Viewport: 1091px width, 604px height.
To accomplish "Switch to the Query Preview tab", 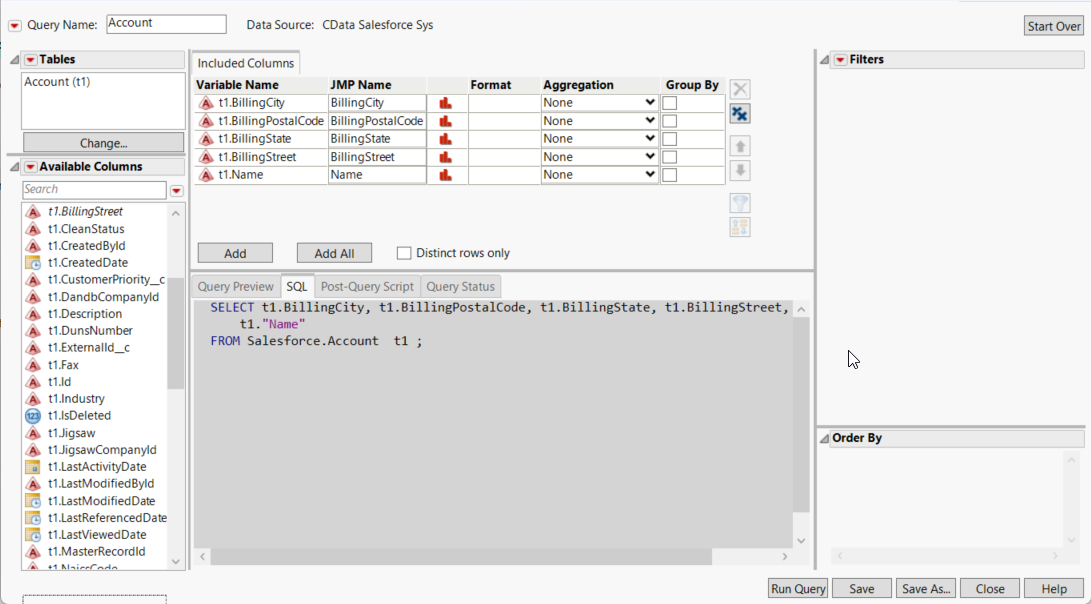I will [235, 285].
